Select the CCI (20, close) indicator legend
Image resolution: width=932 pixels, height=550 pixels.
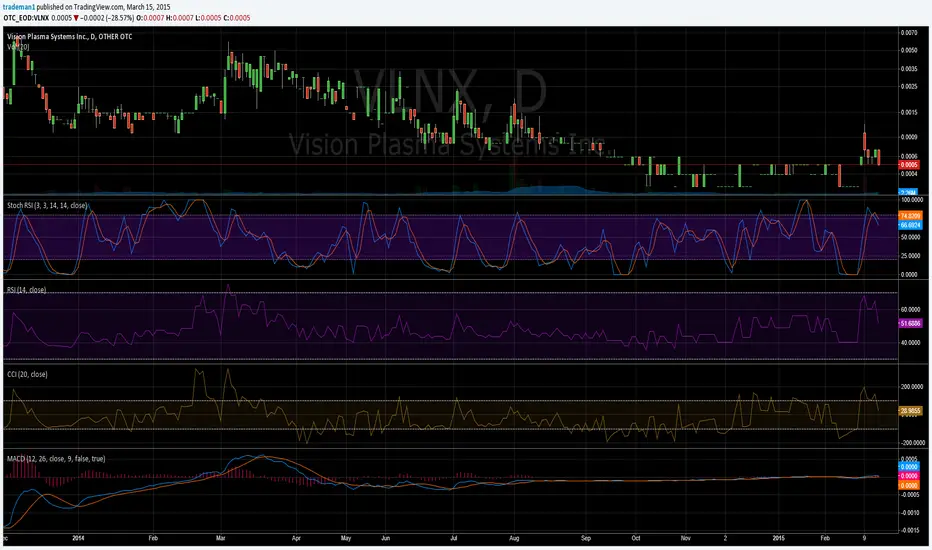[27, 374]
